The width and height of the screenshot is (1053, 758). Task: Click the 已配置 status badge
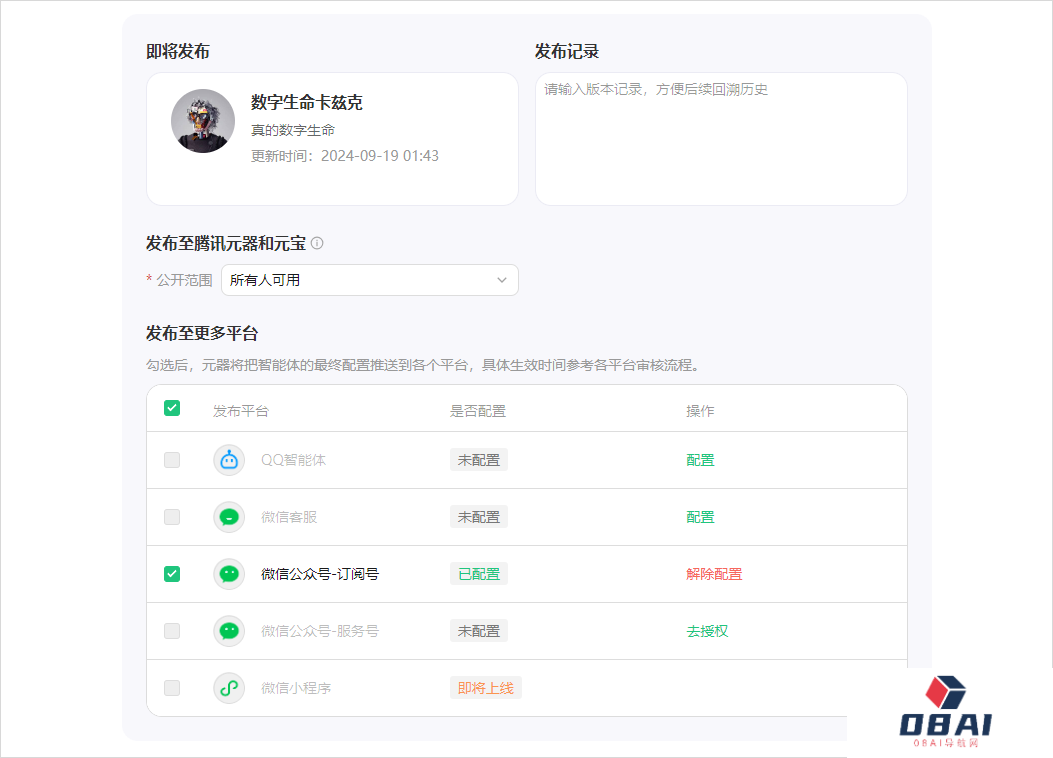point(478,573)
